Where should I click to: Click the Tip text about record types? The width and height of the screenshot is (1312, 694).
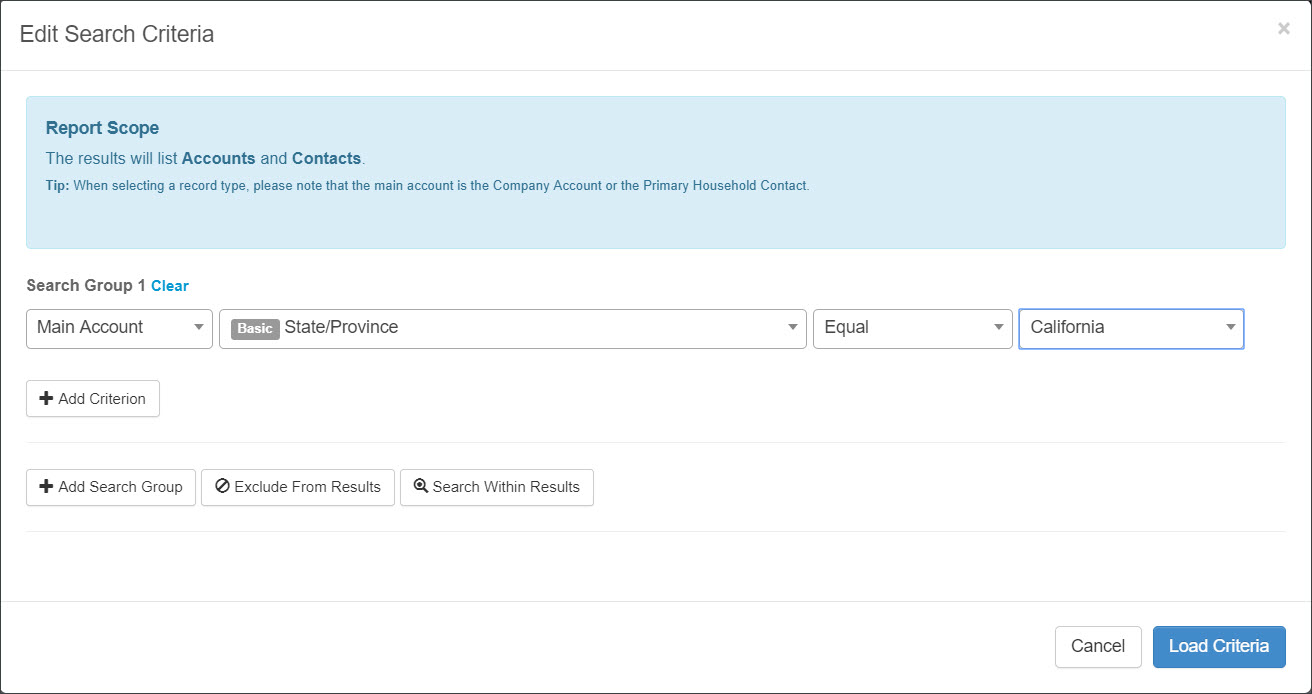[428, 186]
